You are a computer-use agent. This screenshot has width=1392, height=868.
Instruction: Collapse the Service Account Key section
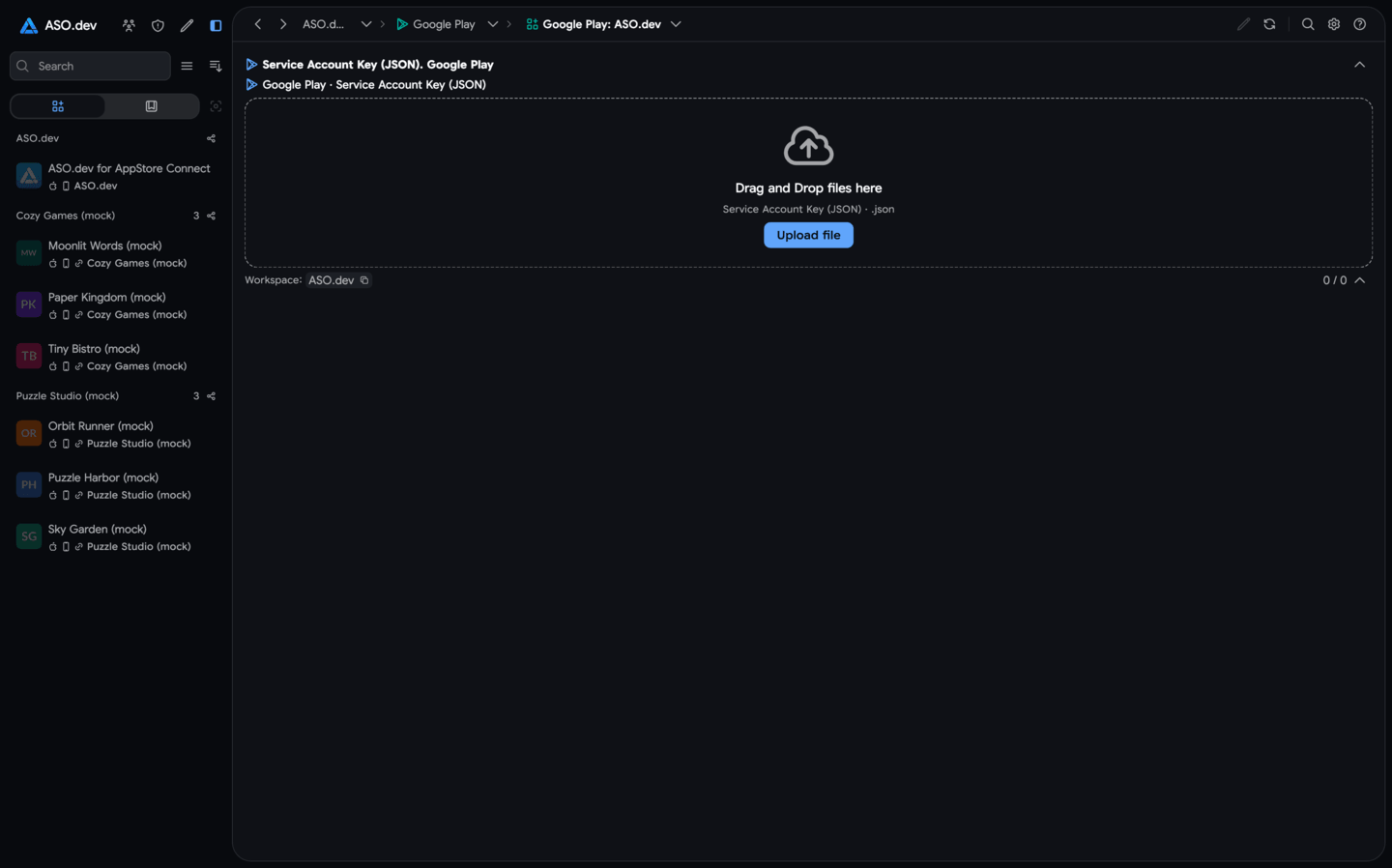pos(1360,65)
